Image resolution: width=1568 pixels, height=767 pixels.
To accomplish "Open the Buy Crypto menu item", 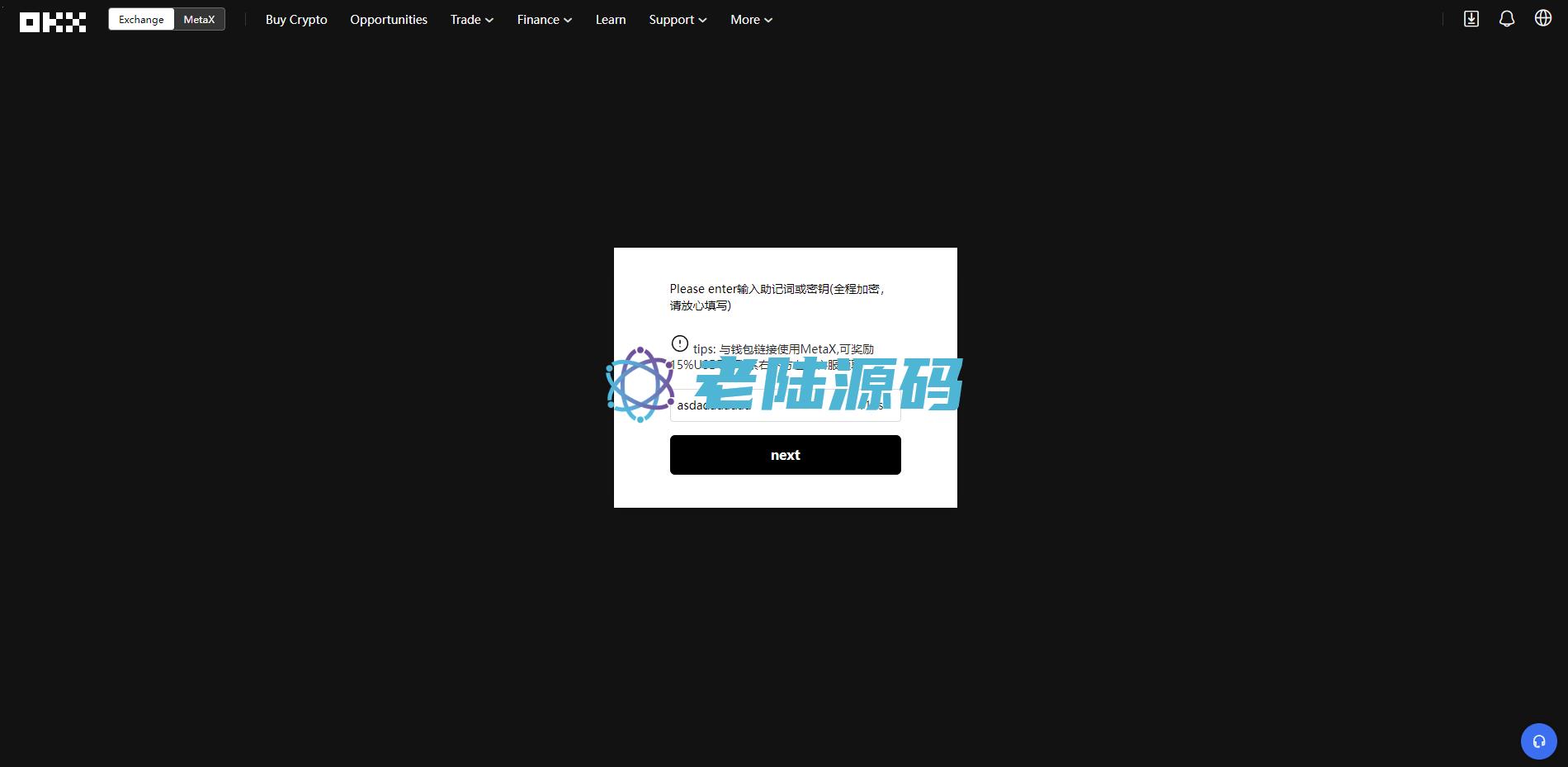I will (x=296, y=20).
